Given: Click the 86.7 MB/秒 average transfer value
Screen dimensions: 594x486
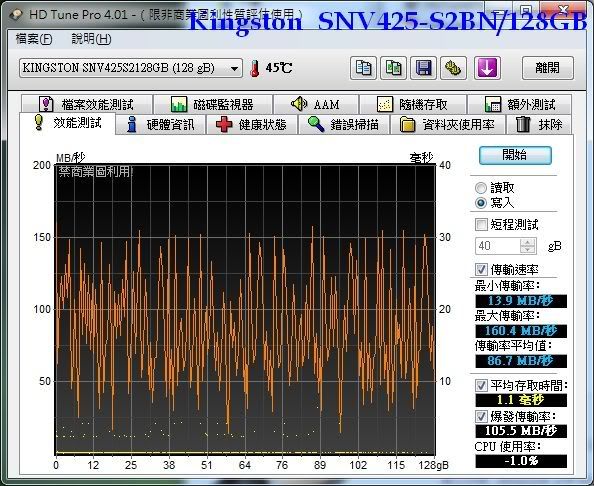Looking at the screenshot, I should pyautogui.click(x=521, y=361).
